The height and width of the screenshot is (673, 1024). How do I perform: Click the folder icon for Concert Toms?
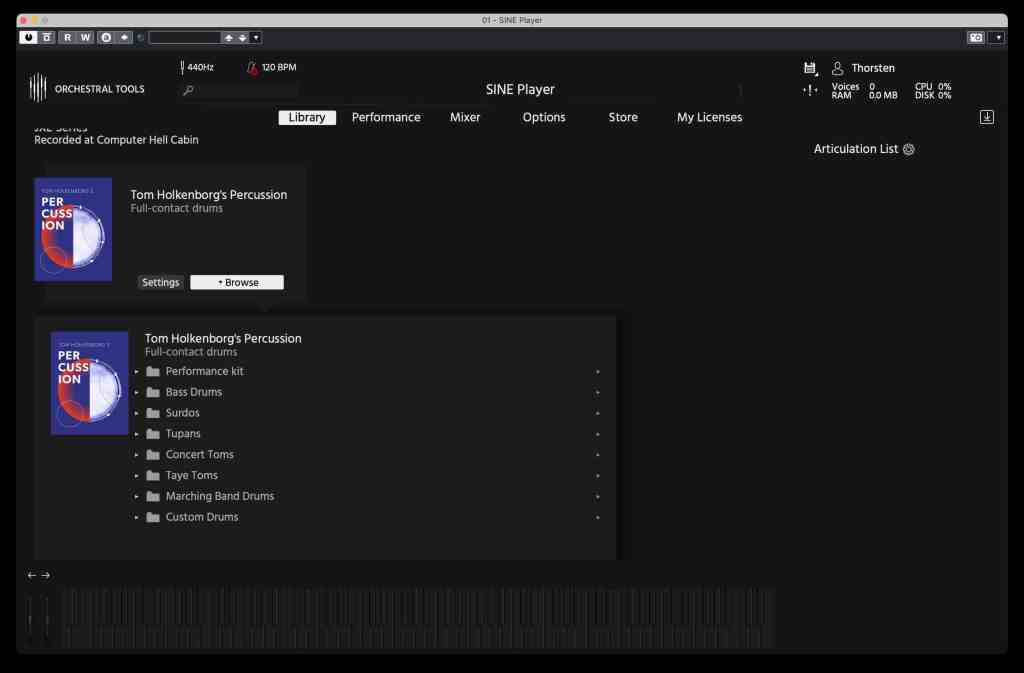click(x=153, y=455)
